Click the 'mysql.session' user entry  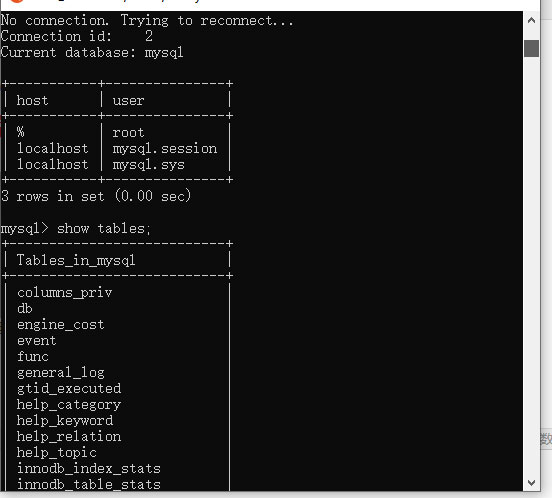click(x=165, y=149)
